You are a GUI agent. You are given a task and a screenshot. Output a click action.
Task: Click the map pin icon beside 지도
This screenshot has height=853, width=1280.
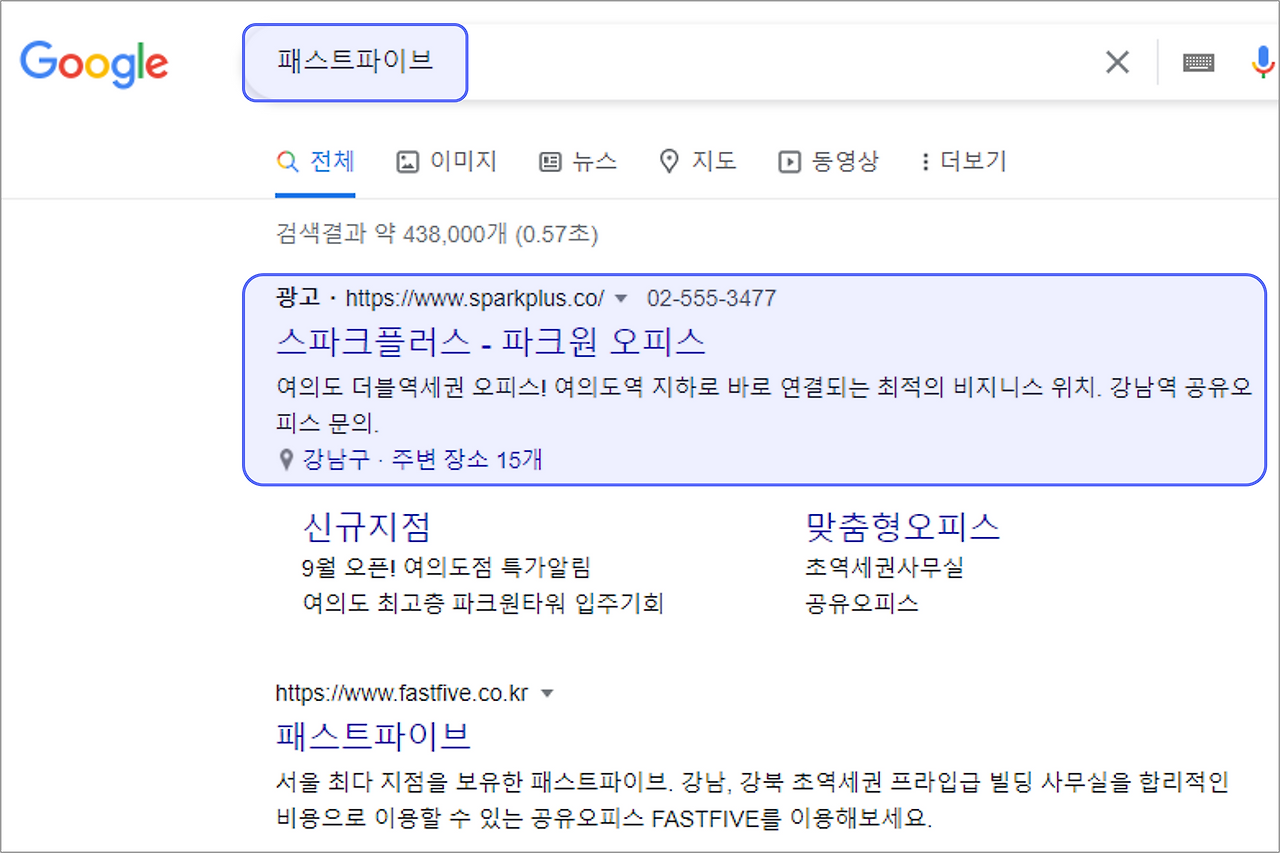tap(669, 160)
